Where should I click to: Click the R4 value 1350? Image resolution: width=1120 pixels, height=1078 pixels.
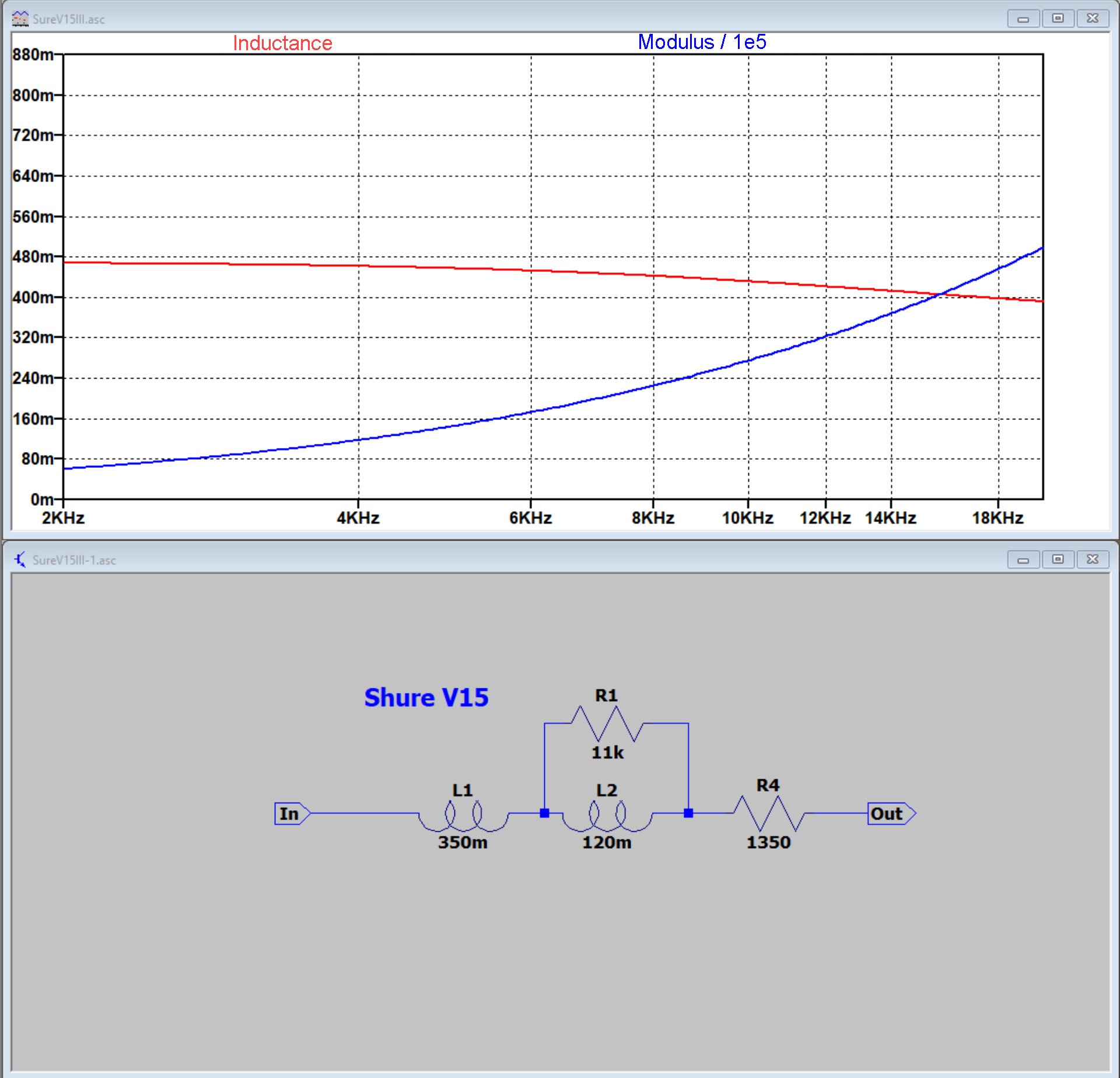pos(769,842)
